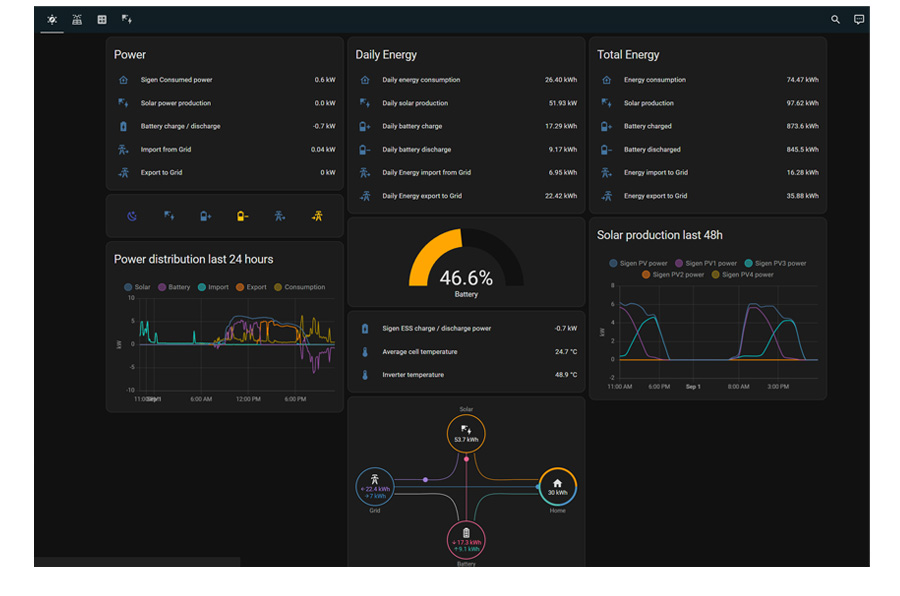
Task: Click the yellow battery discharging status icon
Action: 242,216
